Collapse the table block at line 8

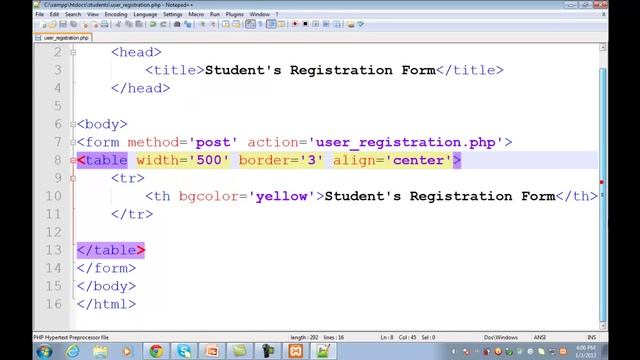point(73,160)
